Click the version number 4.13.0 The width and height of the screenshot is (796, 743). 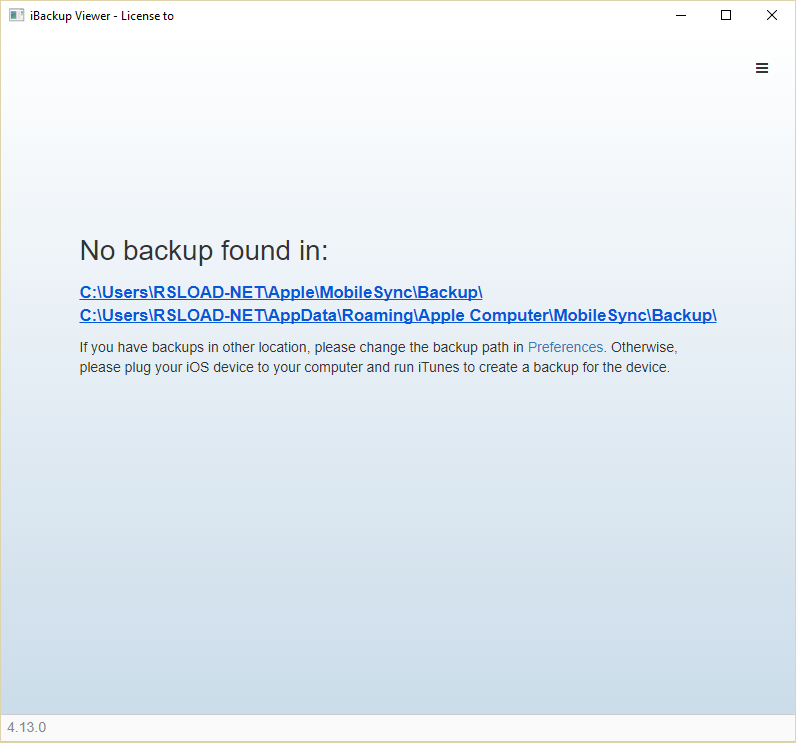coord(27,727)
